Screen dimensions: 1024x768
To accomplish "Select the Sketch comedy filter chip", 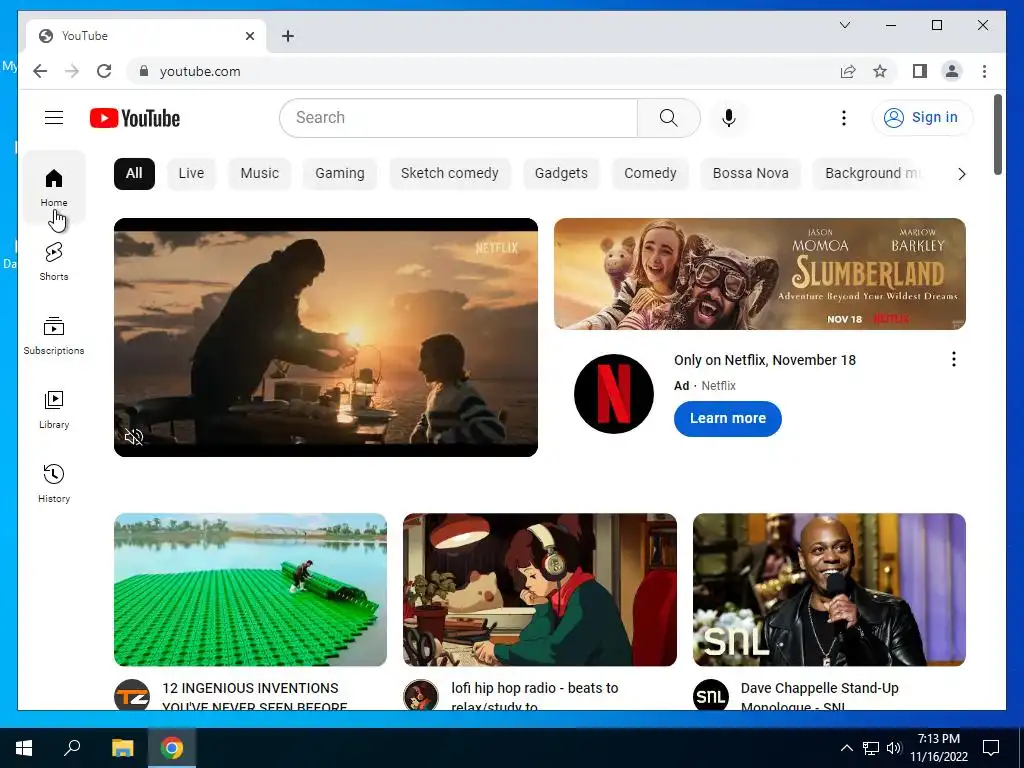I will [449, 174].
